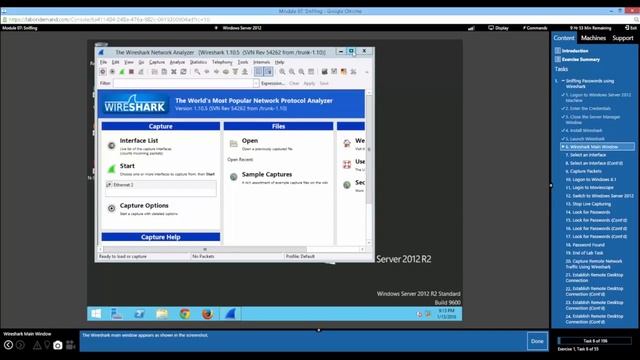This screenshot has width=640, height=360.
Task: Click the Expression... button beside filter
Action: [x=273, y=83]
